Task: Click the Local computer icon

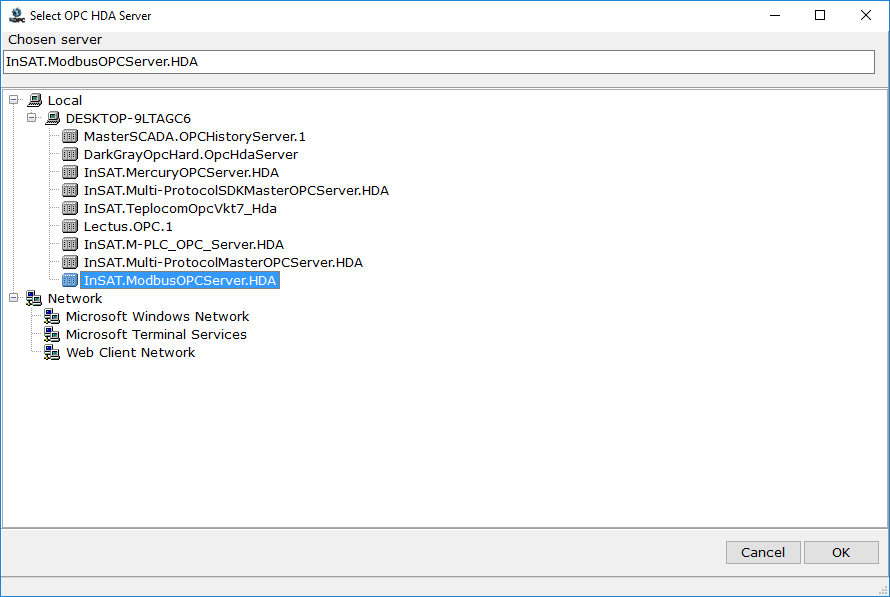Action: coord(35,100)
